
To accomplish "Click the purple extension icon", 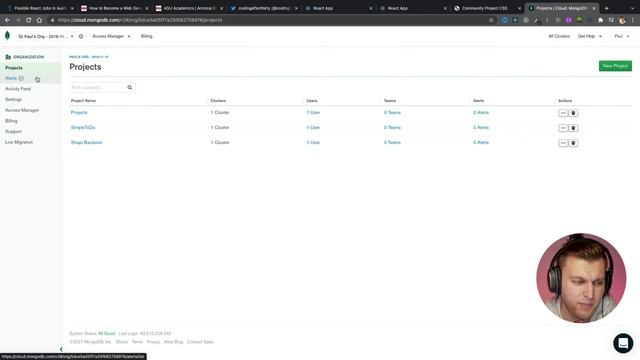I will [x=569, y=20].
